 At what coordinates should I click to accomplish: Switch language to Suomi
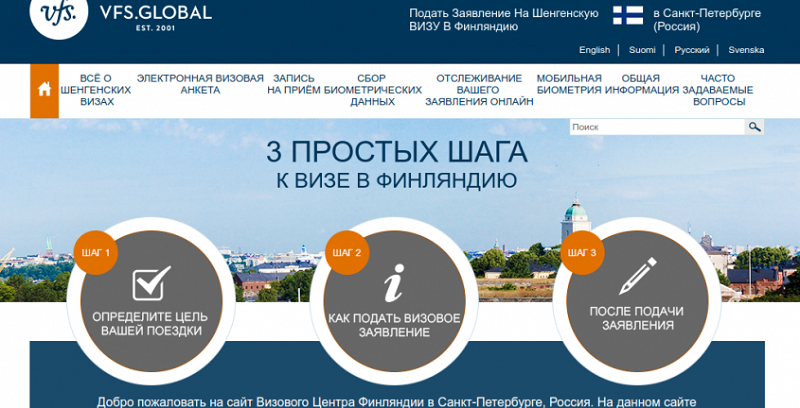tap(642, 50)
